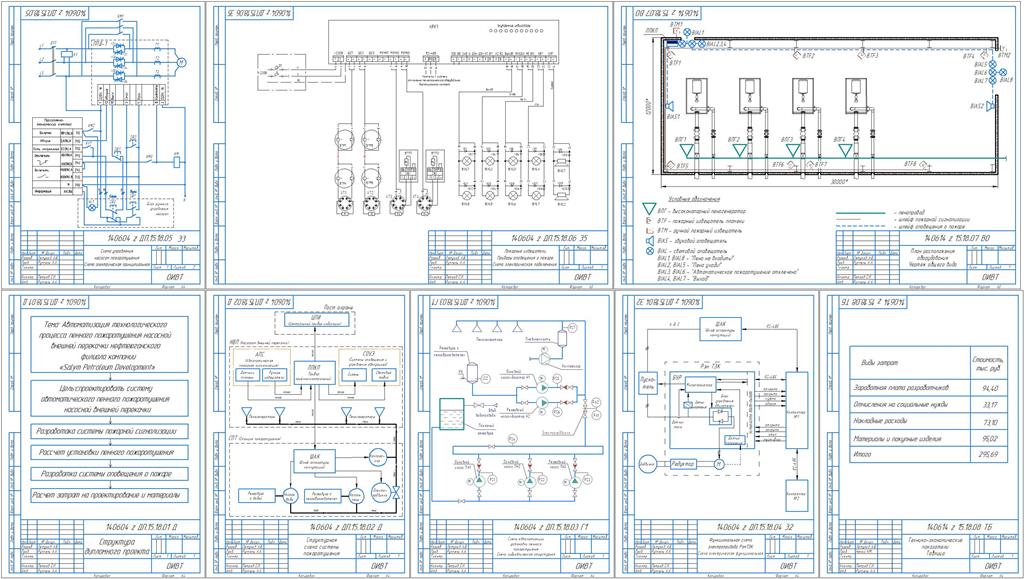Select the ВПГ3 foam generator triangle symbol
This screenshot has width=1024, height=579.
[793, 151]
